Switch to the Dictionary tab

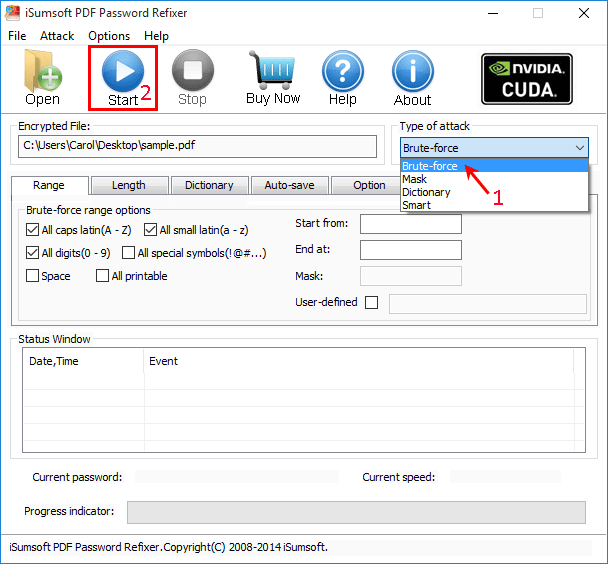pos(209,185)
